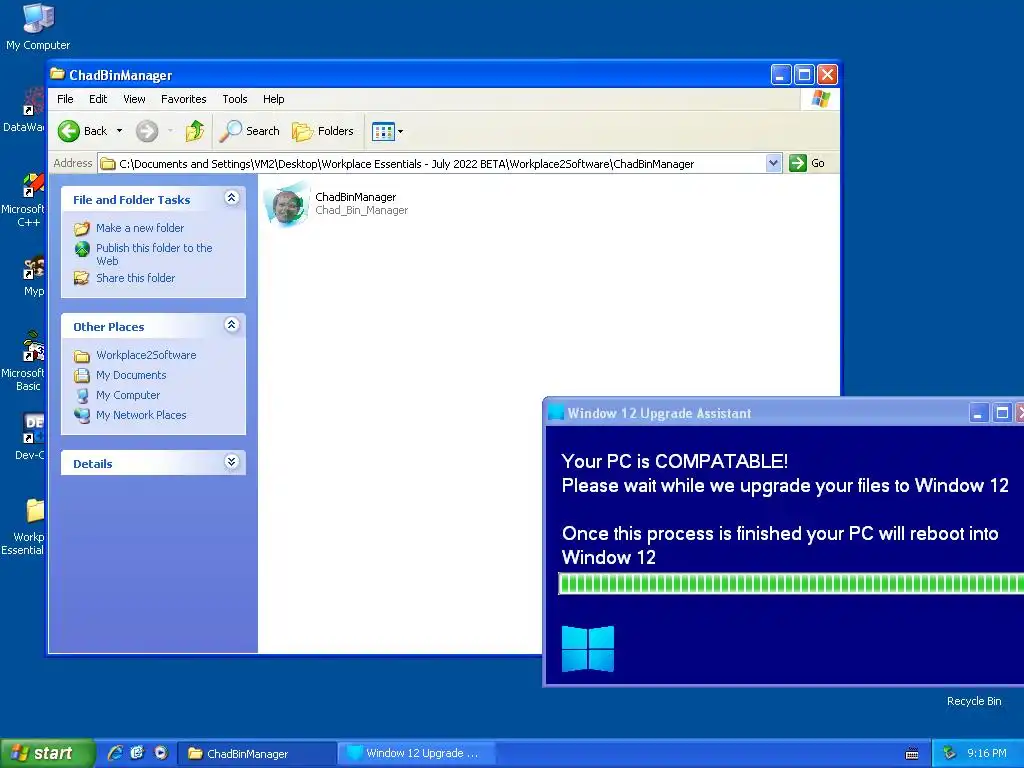Click the Windows logo in Upgrade Assistant

[x=588, y=648]
